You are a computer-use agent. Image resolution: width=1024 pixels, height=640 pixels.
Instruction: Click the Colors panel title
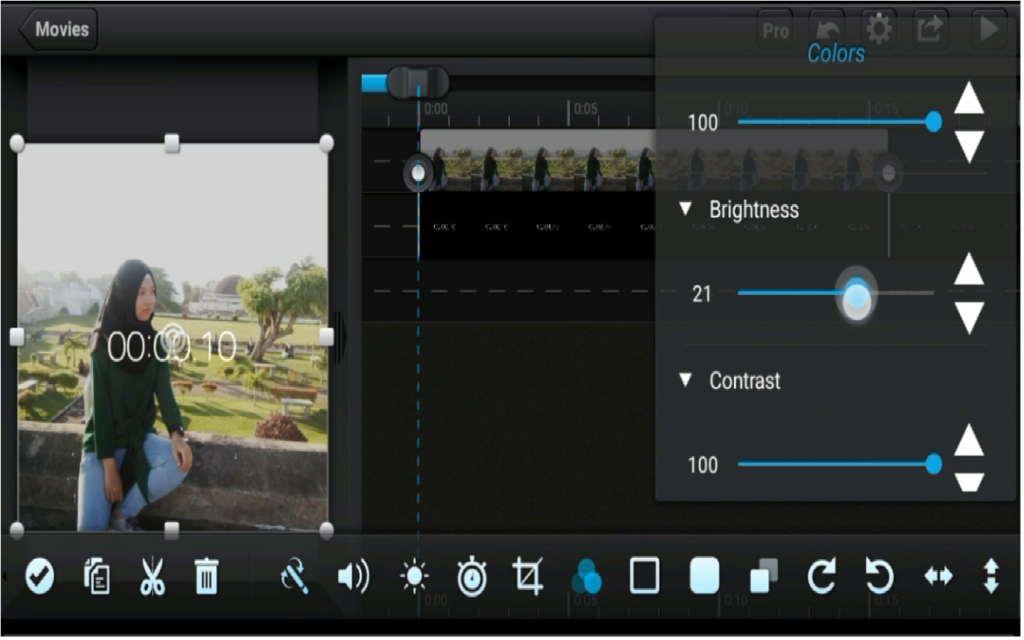(836, 54)
